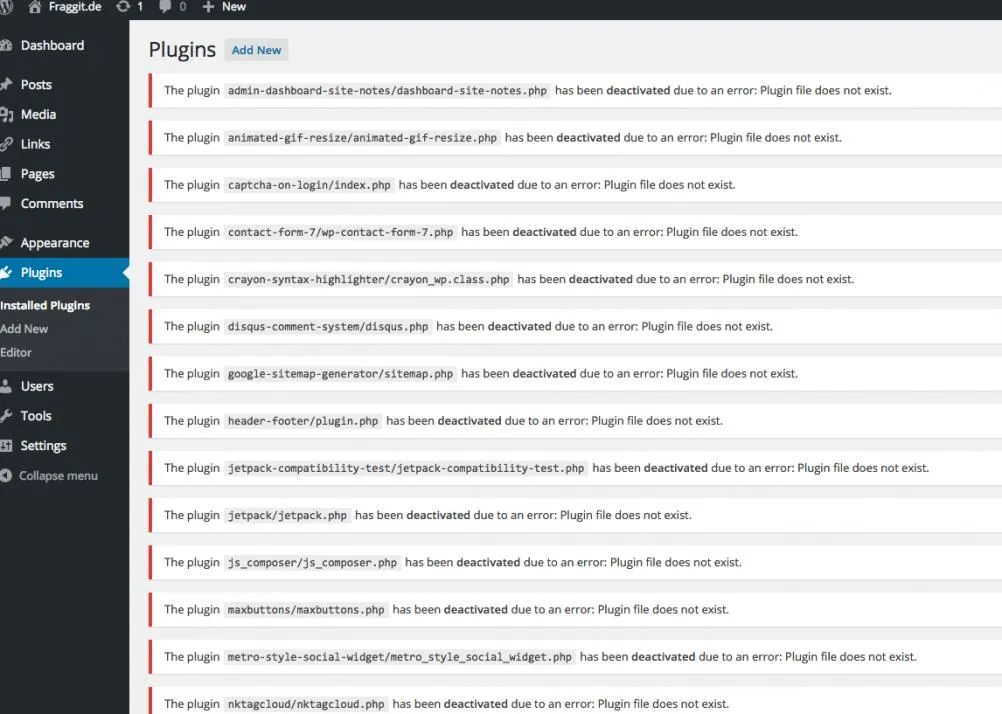The image size is (1002, 714).
Task: Open the plugin Editor submenu link
Action: [x=16, y=352]
